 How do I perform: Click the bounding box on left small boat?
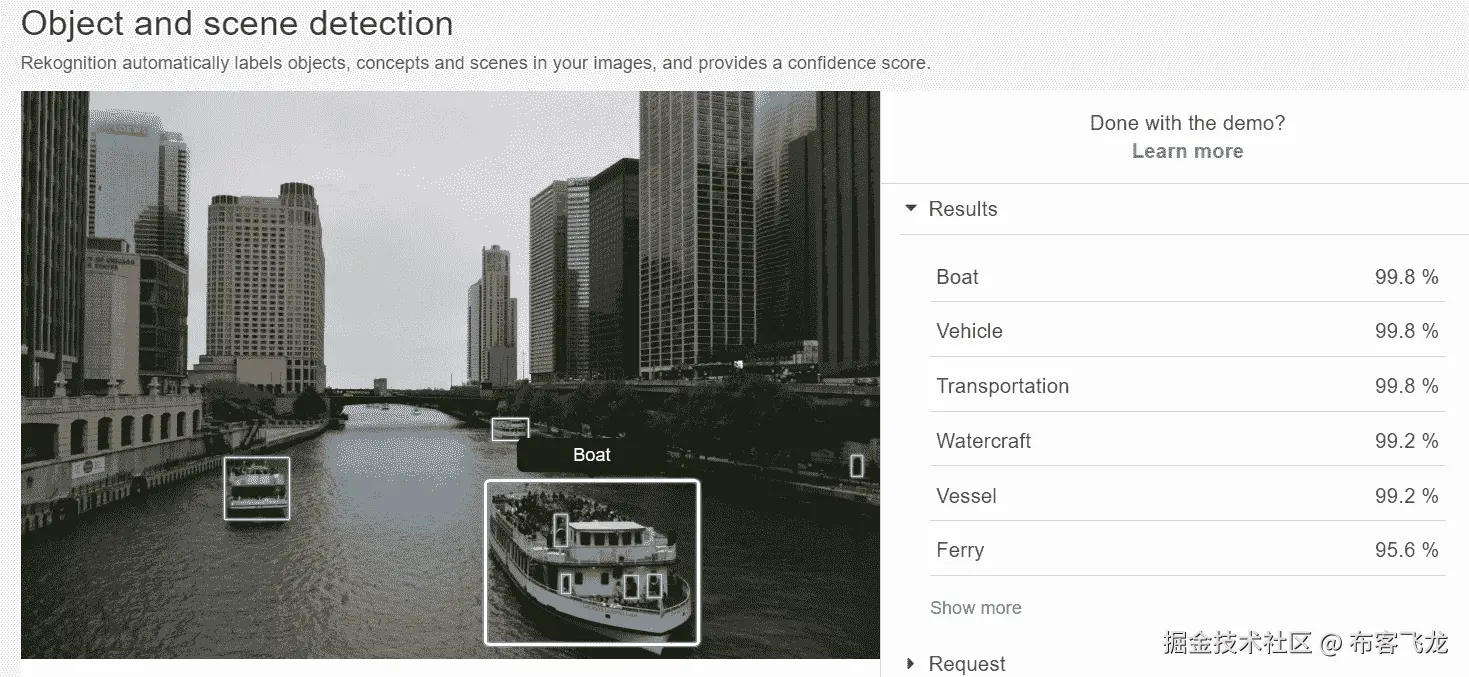[x=256, y=488]
